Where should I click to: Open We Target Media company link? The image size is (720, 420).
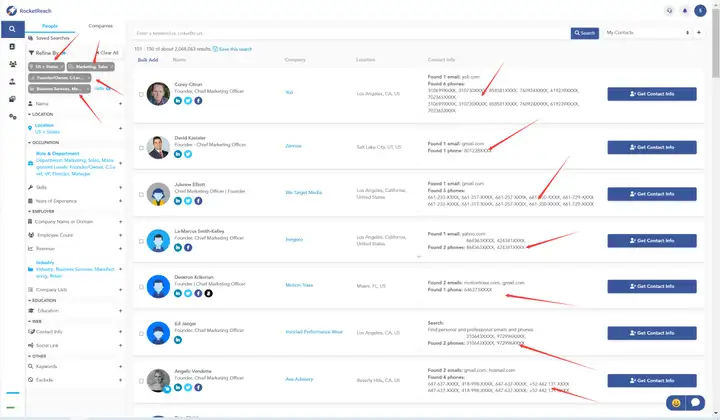[x=304, y=193]
